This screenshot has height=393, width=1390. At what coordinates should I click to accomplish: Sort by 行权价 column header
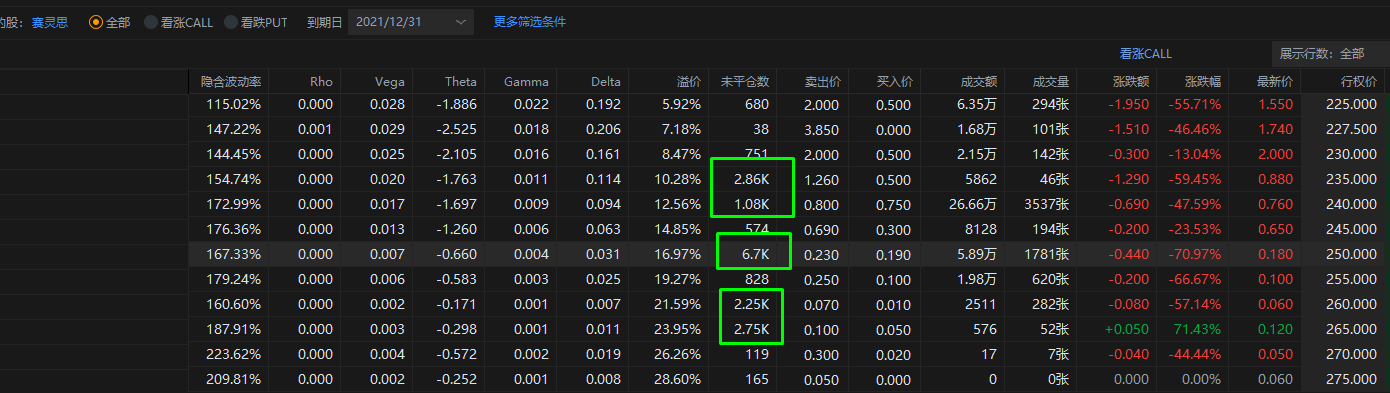1358,81
